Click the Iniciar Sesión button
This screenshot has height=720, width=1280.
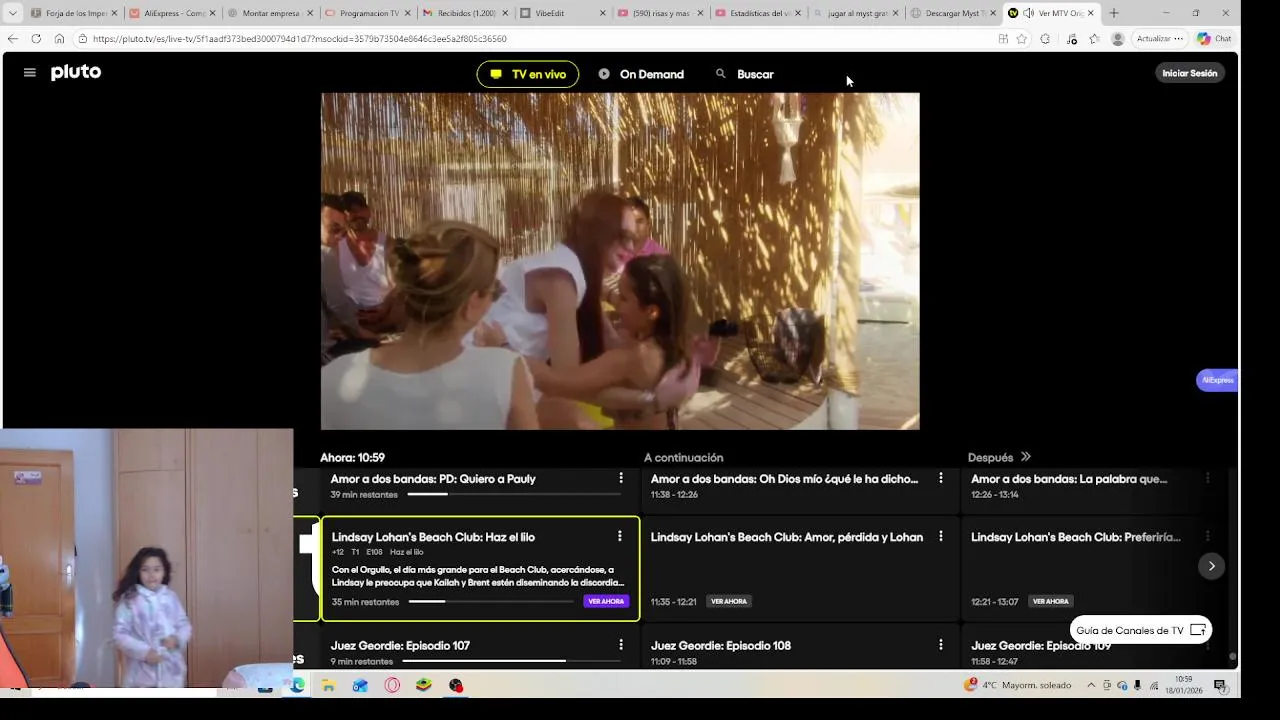coord(1190,73)
